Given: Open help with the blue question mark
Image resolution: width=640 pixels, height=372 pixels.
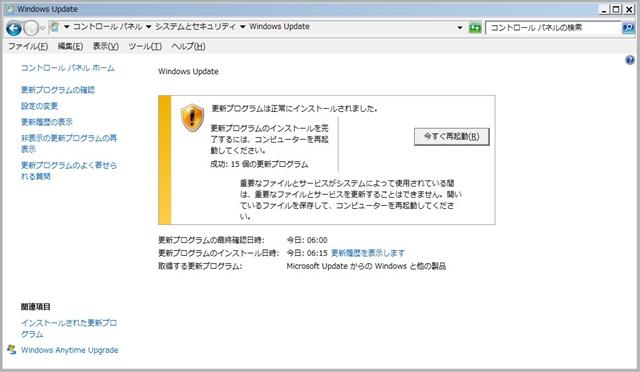Looking at the screenshot, I should point(629,60).
